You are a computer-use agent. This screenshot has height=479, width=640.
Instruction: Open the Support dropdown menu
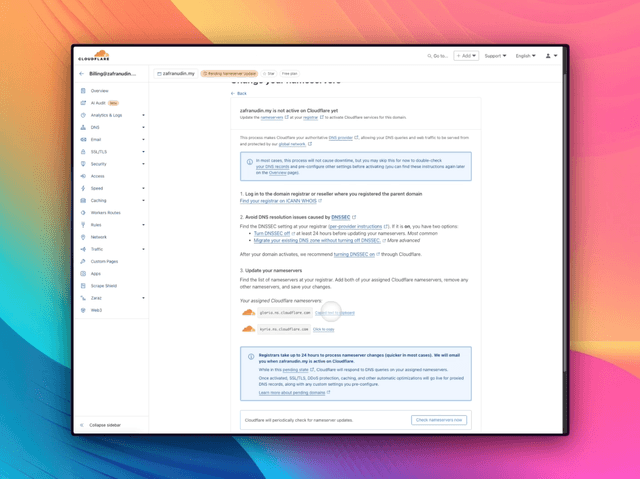coord(495,56)
